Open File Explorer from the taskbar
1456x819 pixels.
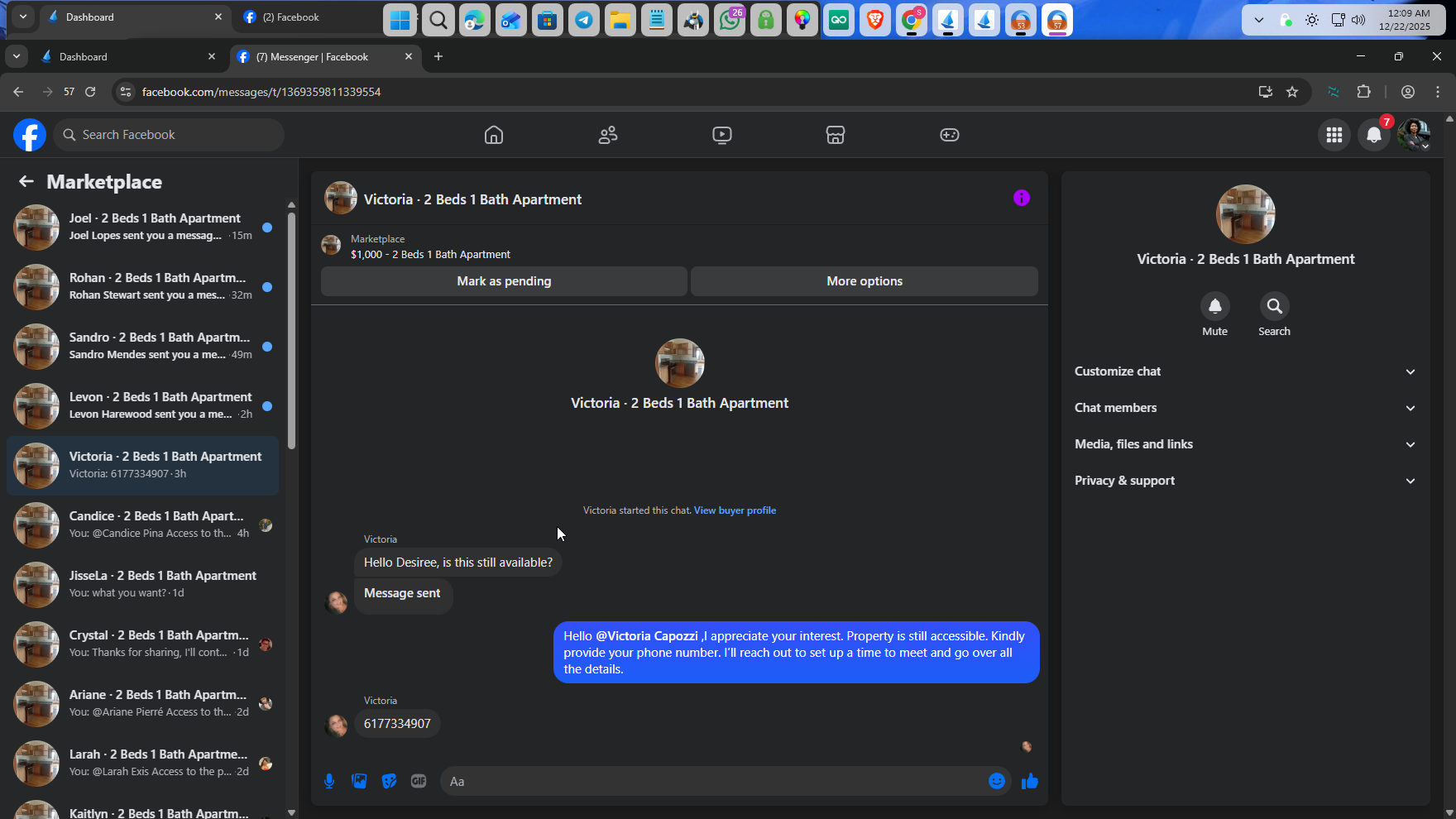(x=620, y=20)
